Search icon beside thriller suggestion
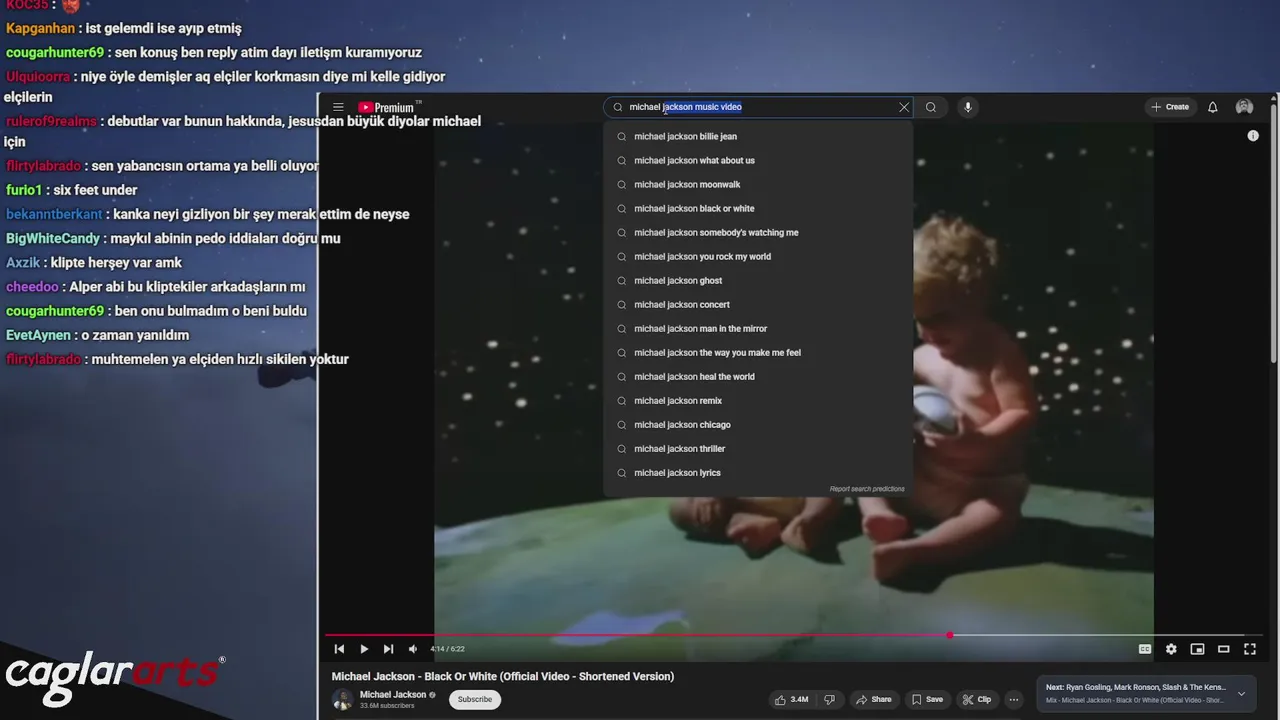 click(x=622, y=448)
